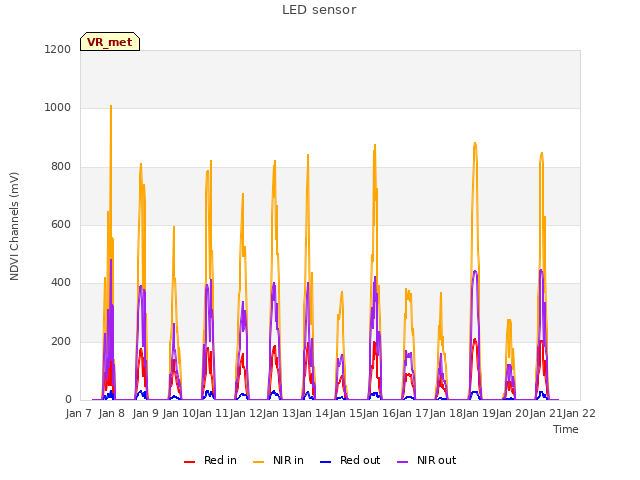
Task: Click the LED sensor chart title
Action: [319, 10]
